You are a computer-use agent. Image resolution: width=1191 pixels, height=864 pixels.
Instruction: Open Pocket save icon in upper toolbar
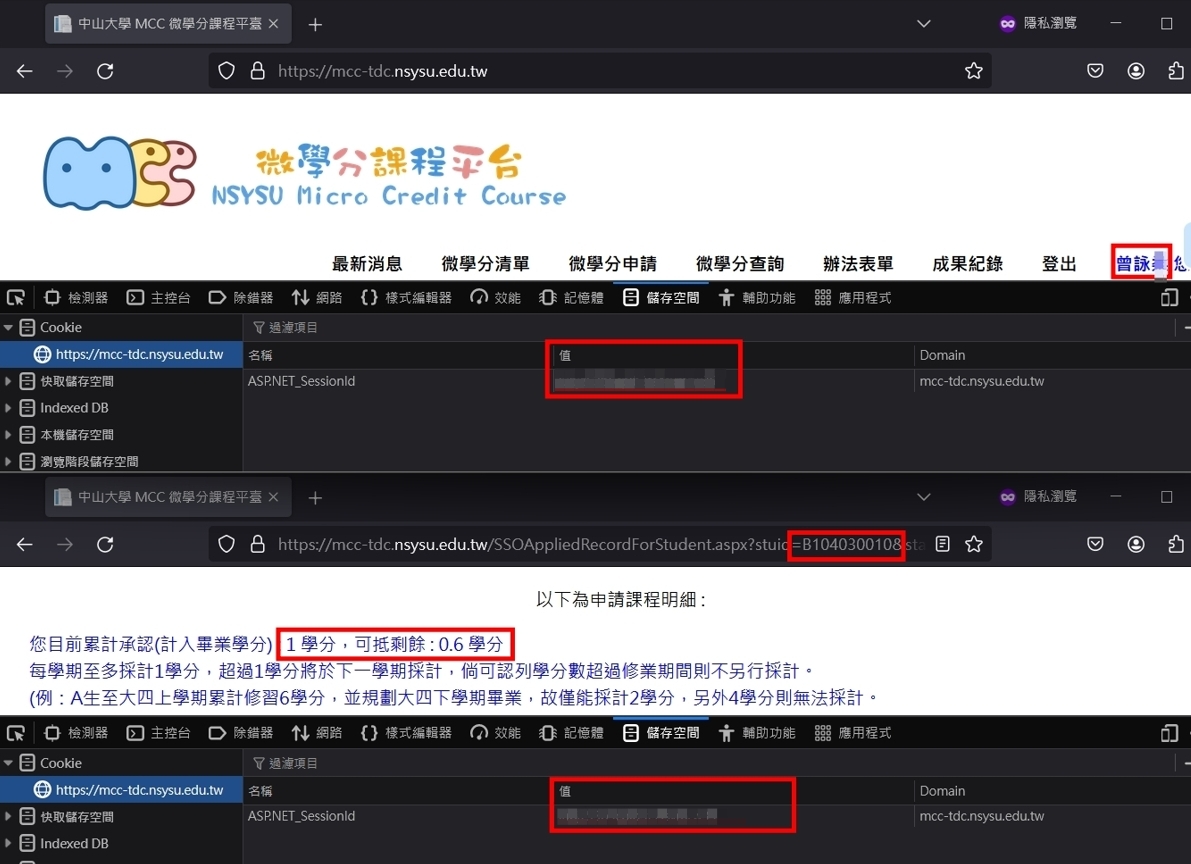coord(1095,71)
